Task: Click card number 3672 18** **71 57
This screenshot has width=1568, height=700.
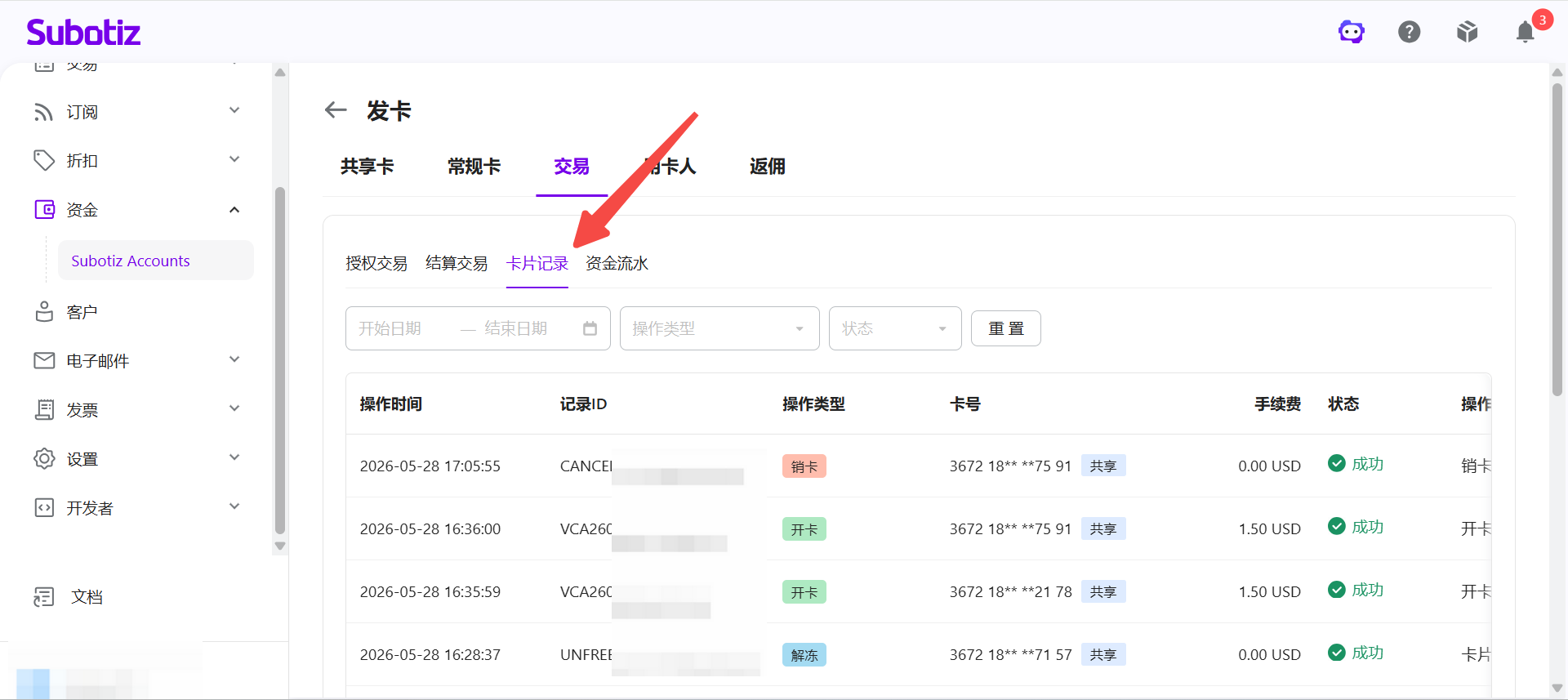Action: [x=1010, y=654]
